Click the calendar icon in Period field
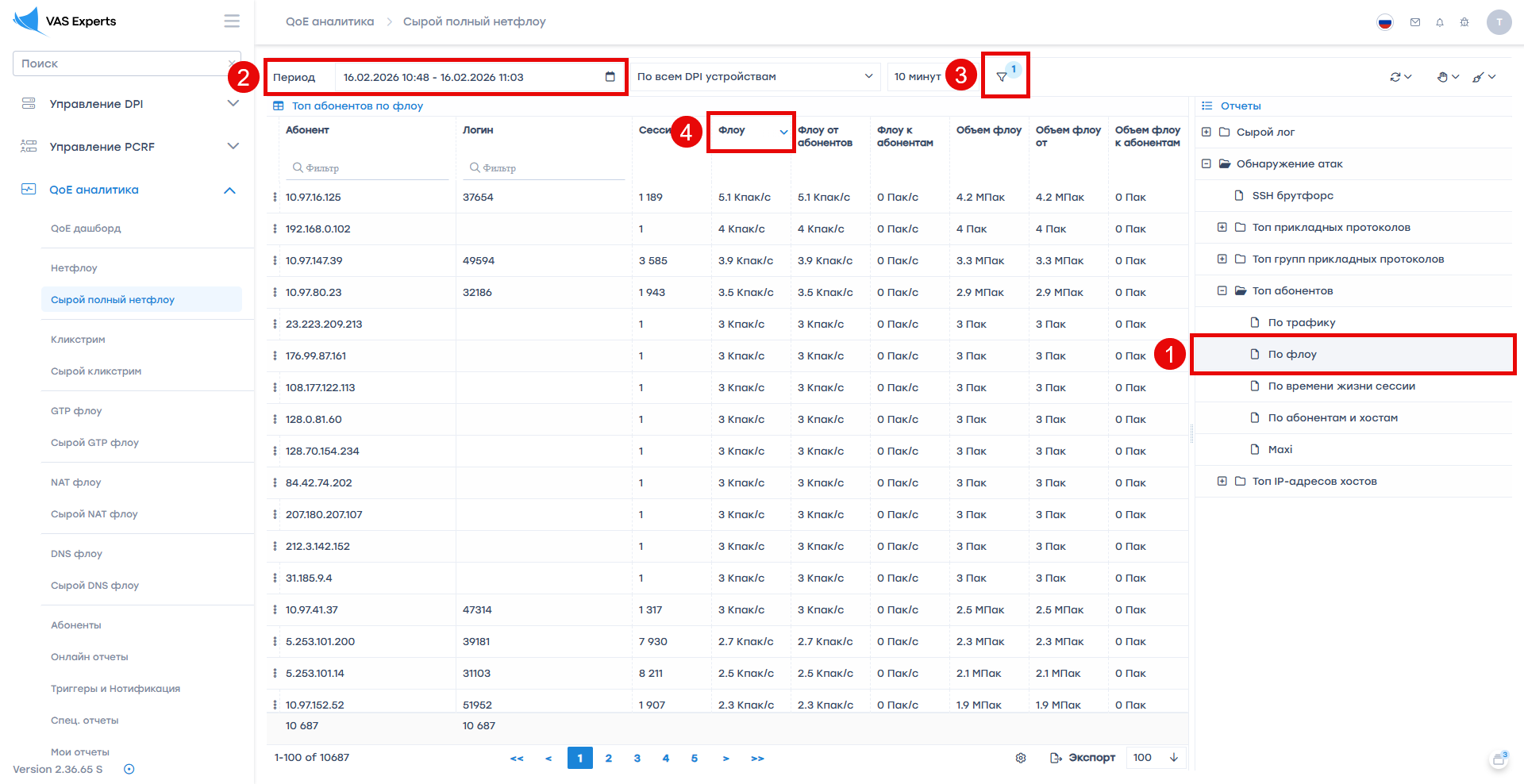The image size is (1524, 784). click(610, 77)
